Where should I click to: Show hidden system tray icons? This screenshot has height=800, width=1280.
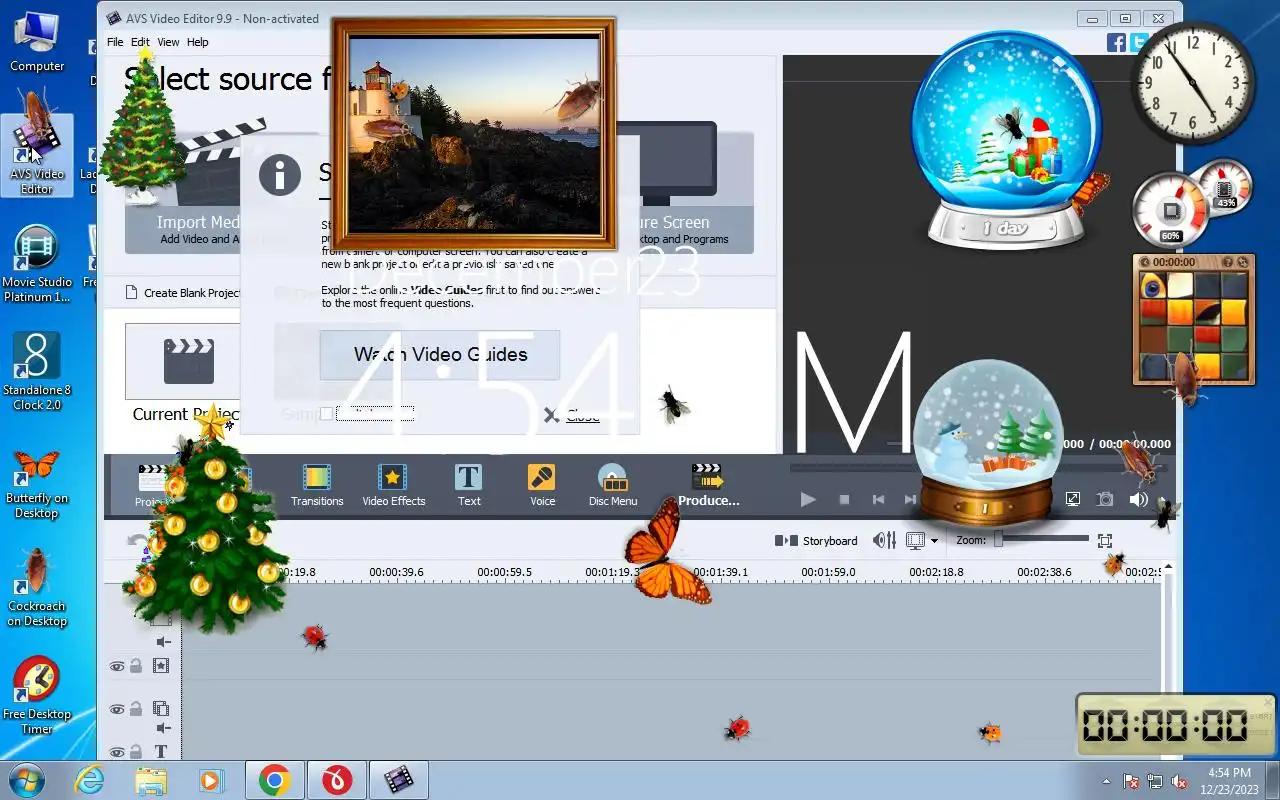pos(1106,781)
